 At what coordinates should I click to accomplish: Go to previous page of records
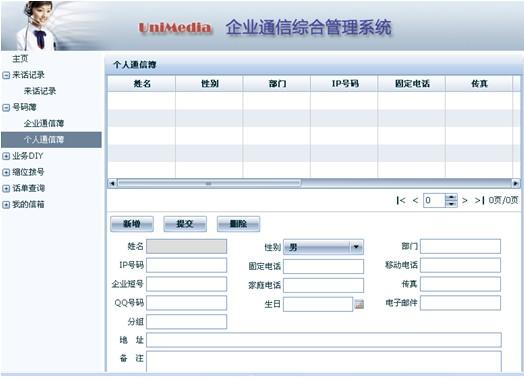415,200
